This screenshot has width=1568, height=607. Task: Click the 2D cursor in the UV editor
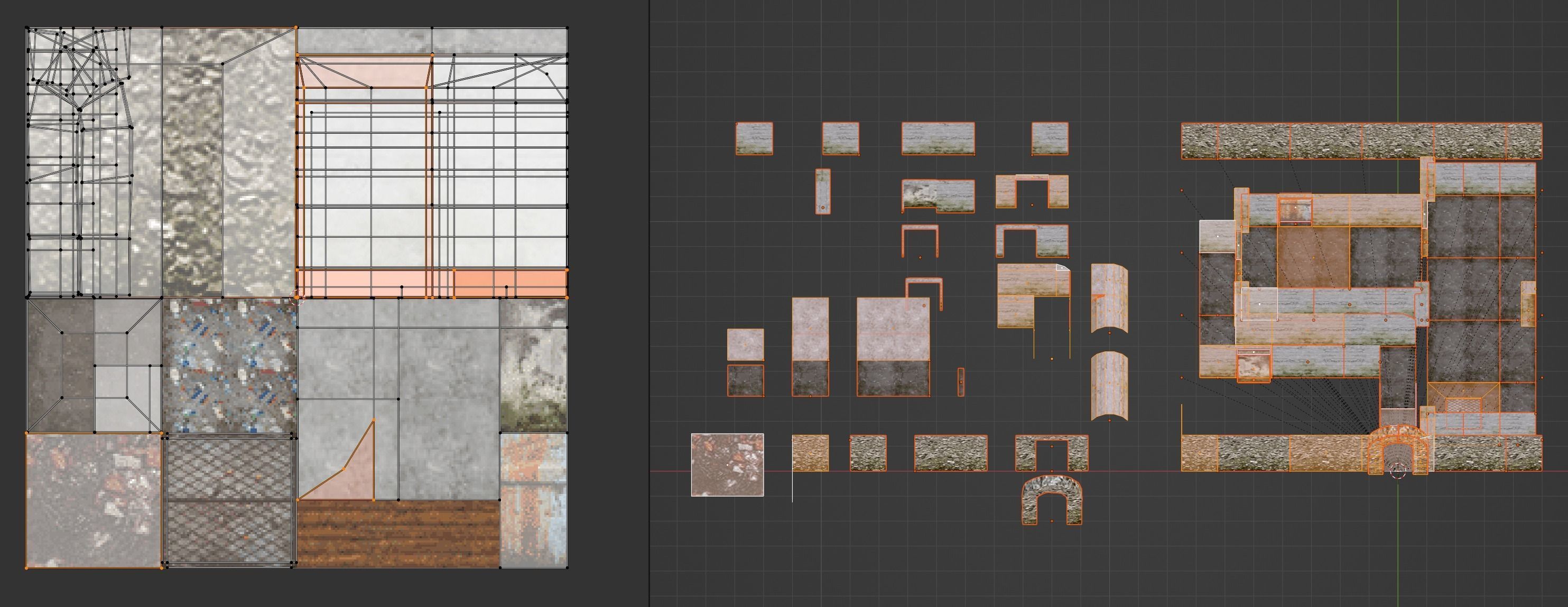[x=296, y=298]
